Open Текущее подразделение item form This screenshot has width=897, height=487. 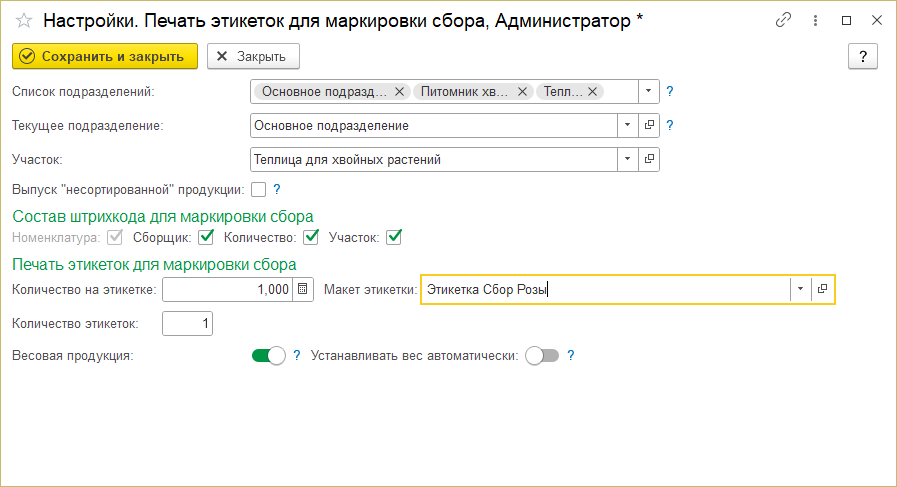coord(649,125)
